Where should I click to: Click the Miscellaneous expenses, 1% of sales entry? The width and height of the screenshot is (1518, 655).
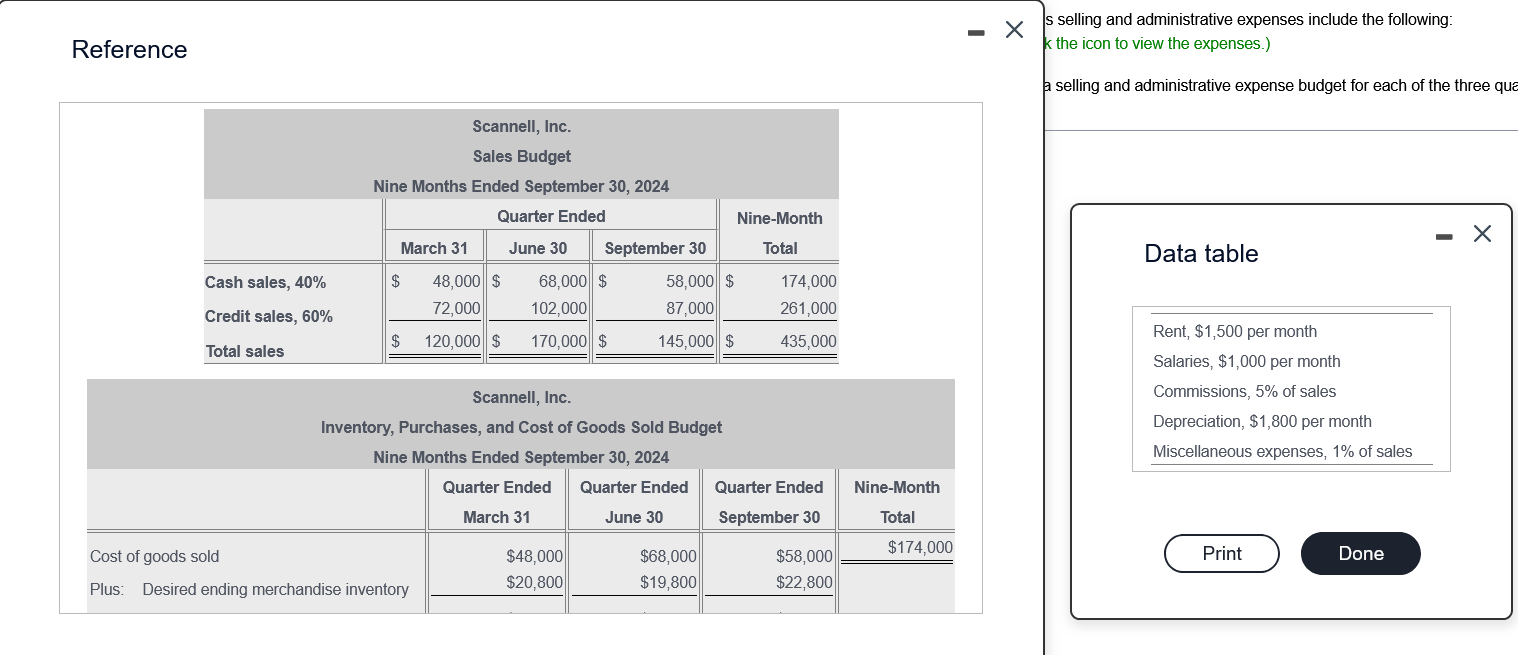point(1283,451)
